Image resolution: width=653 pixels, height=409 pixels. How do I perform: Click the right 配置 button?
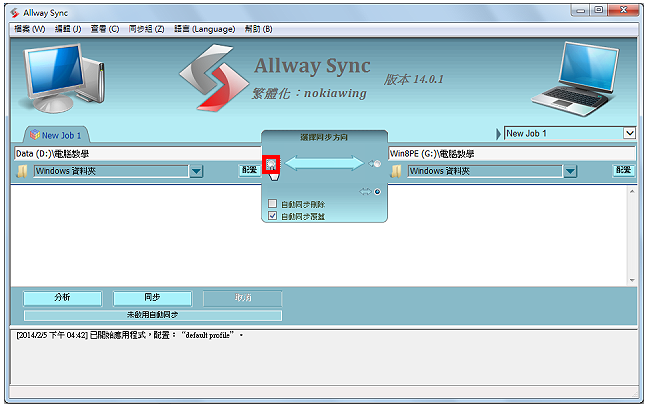coord(623,170)
